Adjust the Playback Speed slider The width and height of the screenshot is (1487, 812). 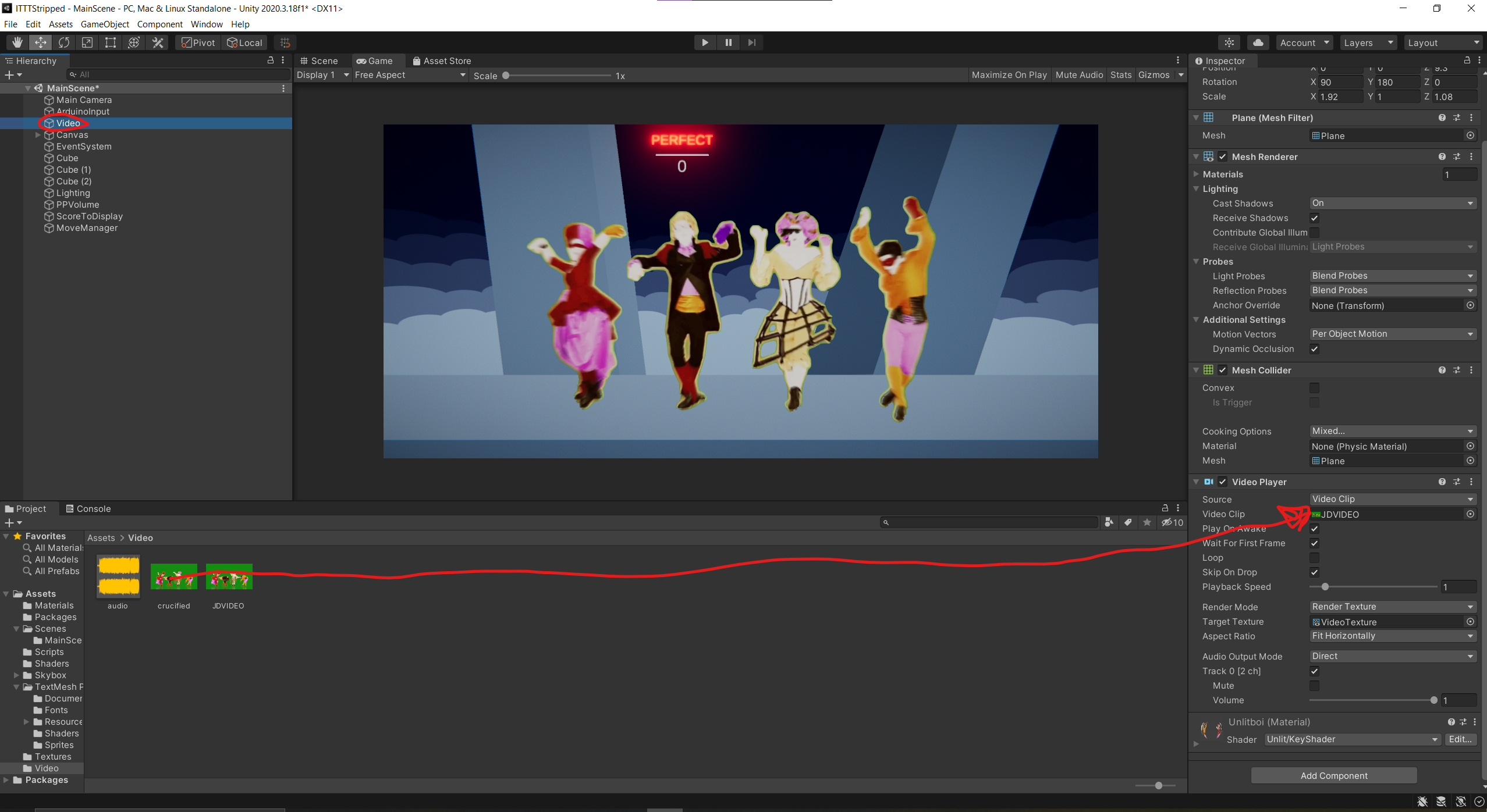(1325, 587)
